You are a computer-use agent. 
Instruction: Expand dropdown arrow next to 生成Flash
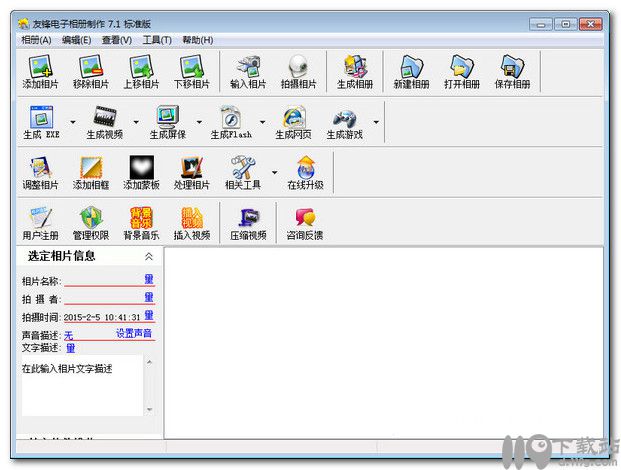click(x=262, y=122)
